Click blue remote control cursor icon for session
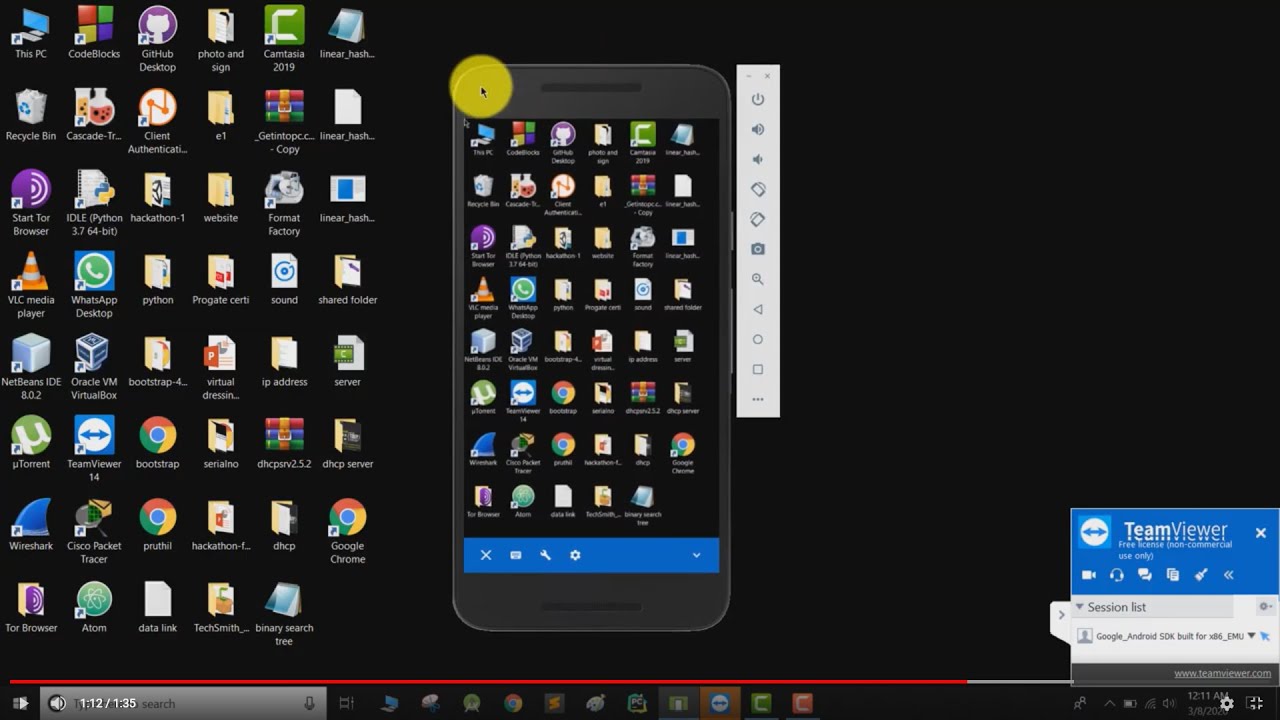This screenshot has height=720, width=1280. click(1264, 636)
